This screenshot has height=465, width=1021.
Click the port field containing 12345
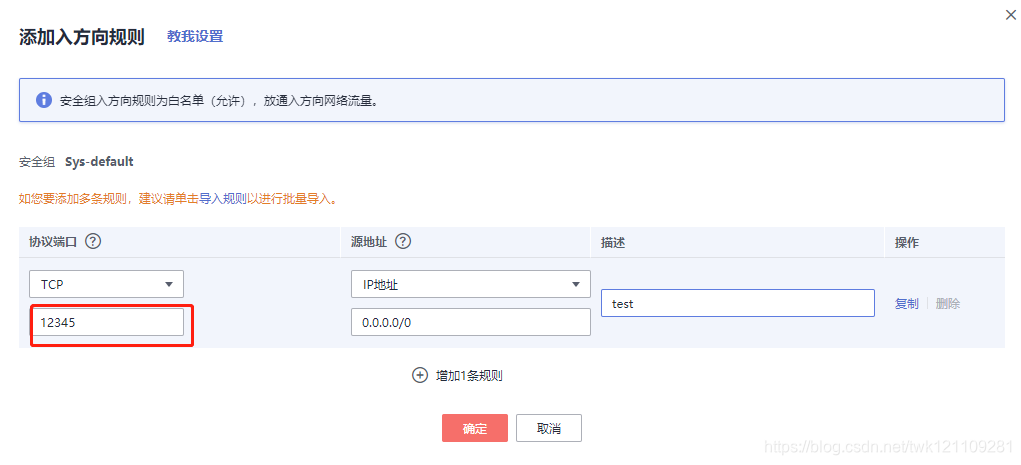(107, 322)
